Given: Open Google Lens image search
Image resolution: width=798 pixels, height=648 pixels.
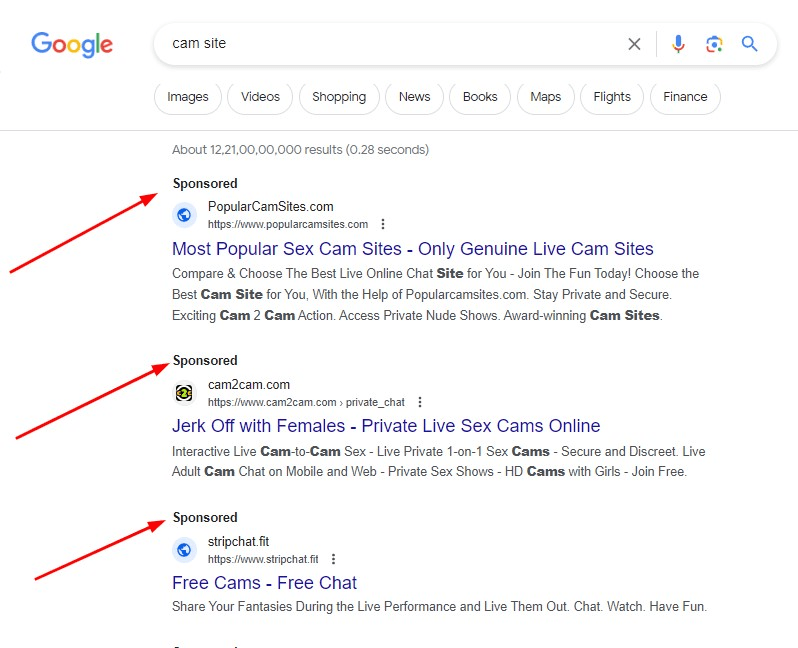Looking at the screenshot, I should [x=714, y=44].
